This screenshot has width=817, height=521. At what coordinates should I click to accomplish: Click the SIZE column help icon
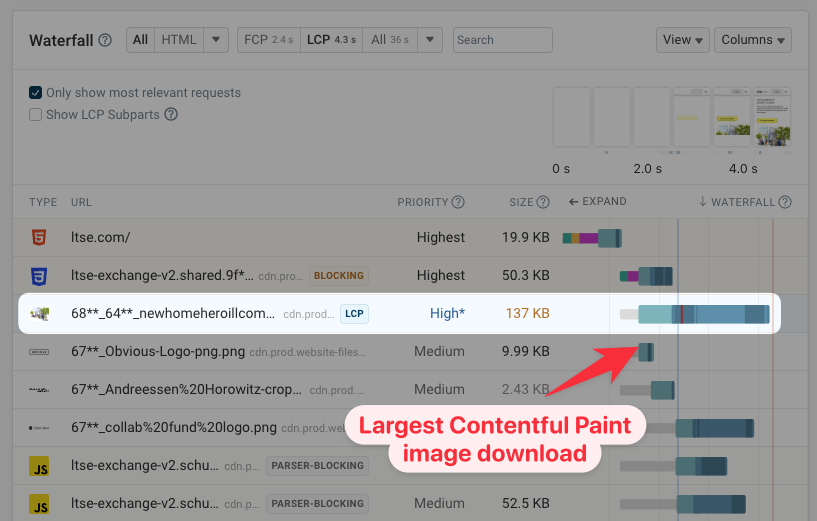coord(543,202)
